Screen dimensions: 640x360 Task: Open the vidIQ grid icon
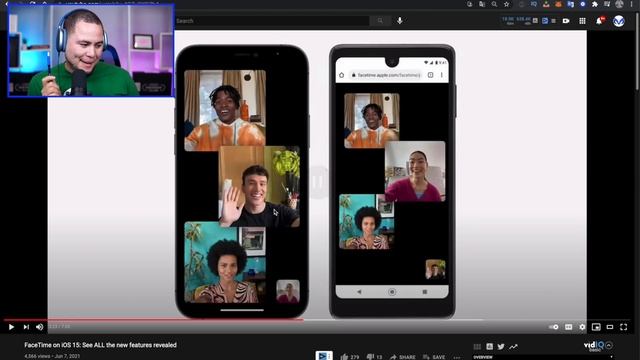click(x=477, y=347)
